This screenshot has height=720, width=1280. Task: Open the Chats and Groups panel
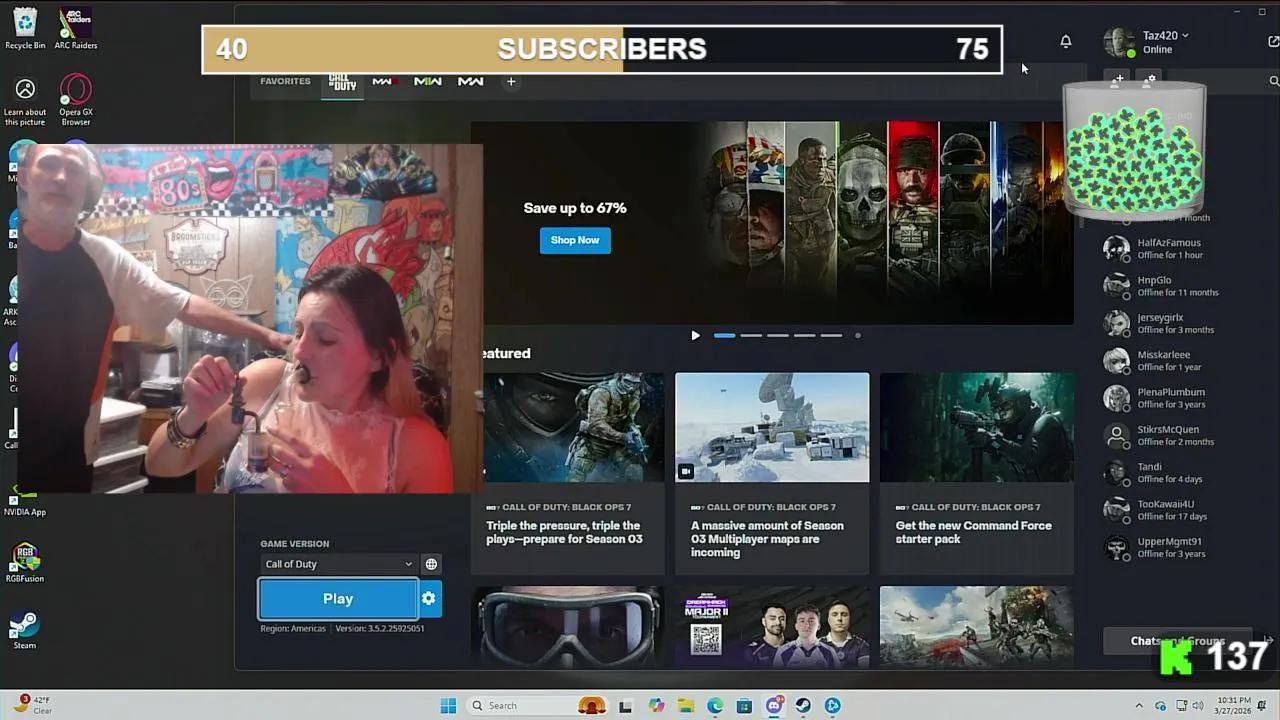point(1177,641)
